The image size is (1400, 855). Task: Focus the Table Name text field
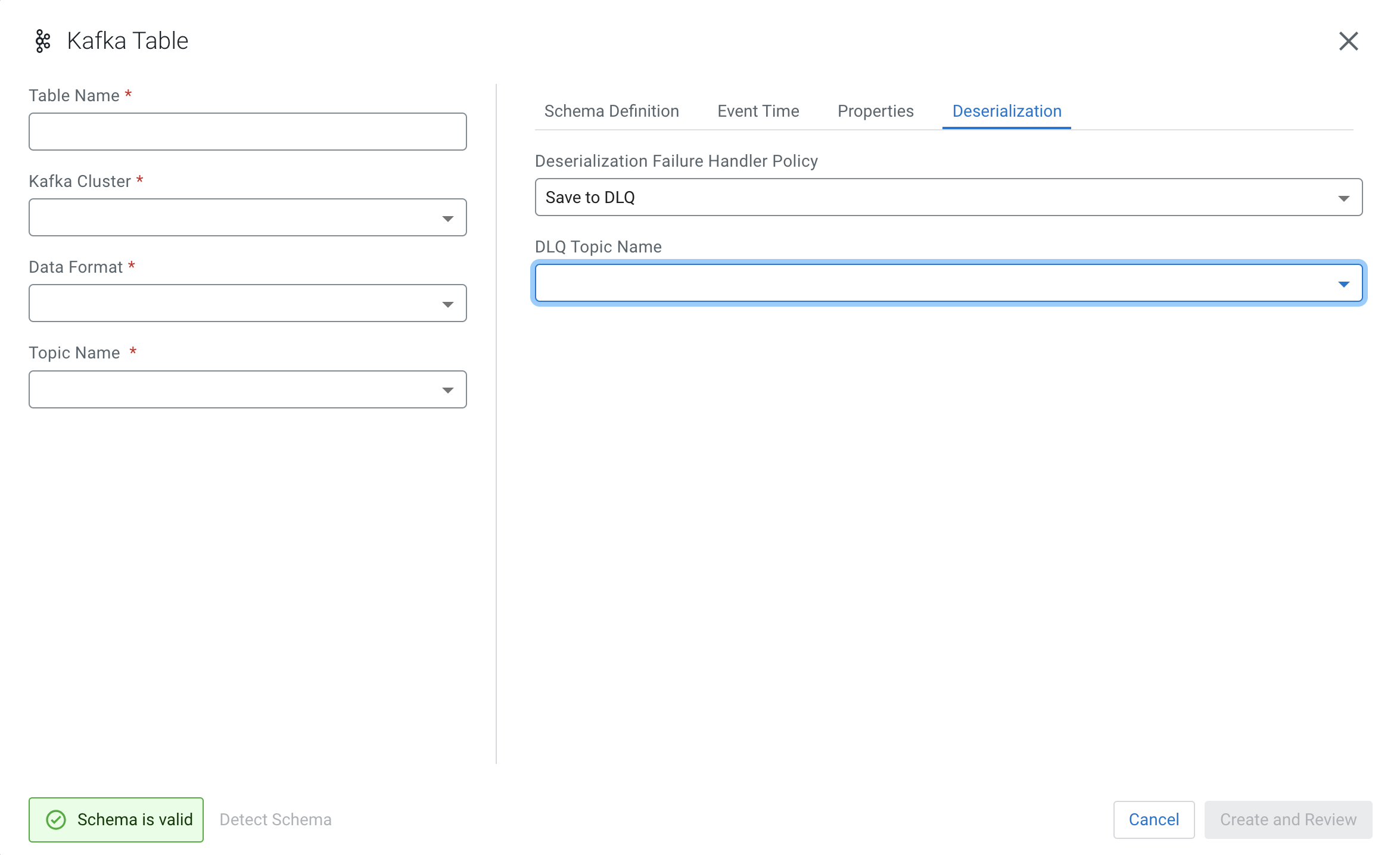pos(247,132)
